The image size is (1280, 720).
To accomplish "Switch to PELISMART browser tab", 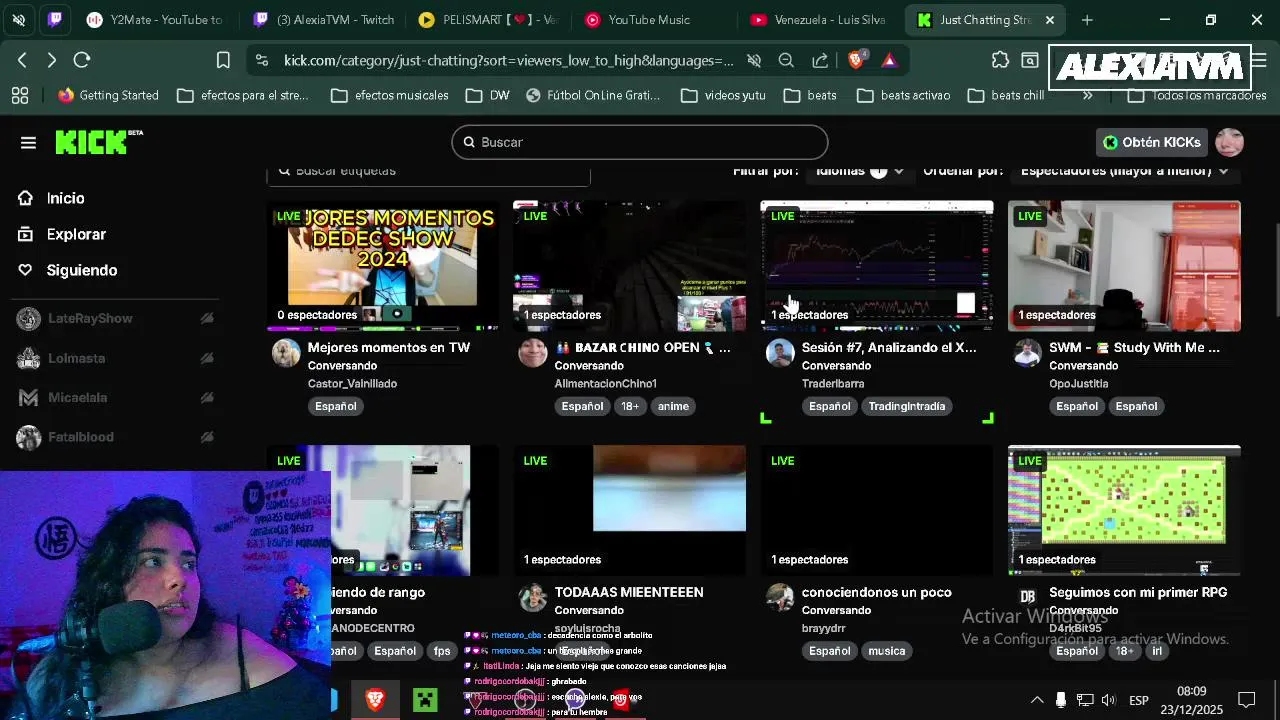I will (x=490, y=20).
